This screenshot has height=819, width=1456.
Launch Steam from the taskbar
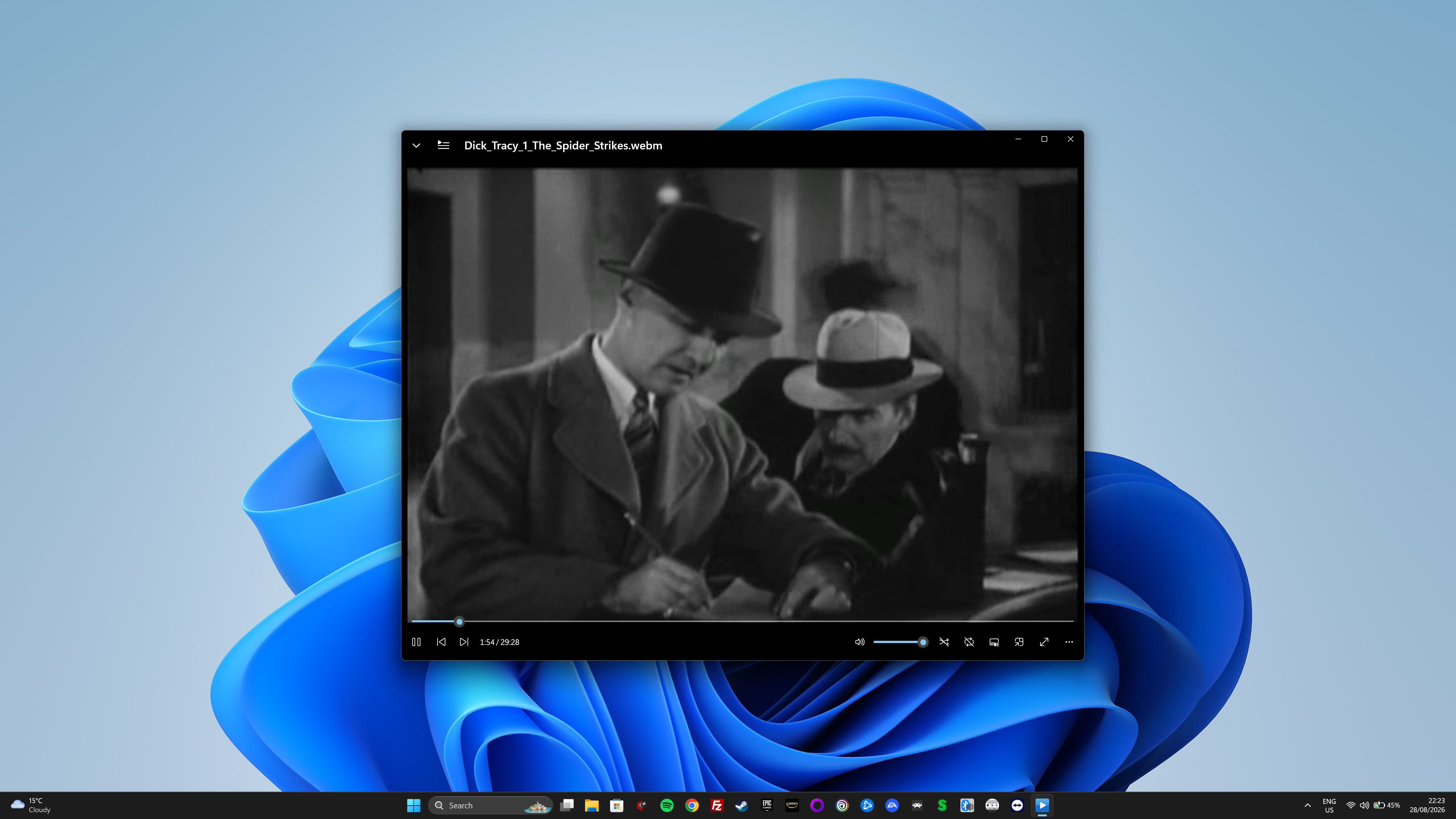742,805
